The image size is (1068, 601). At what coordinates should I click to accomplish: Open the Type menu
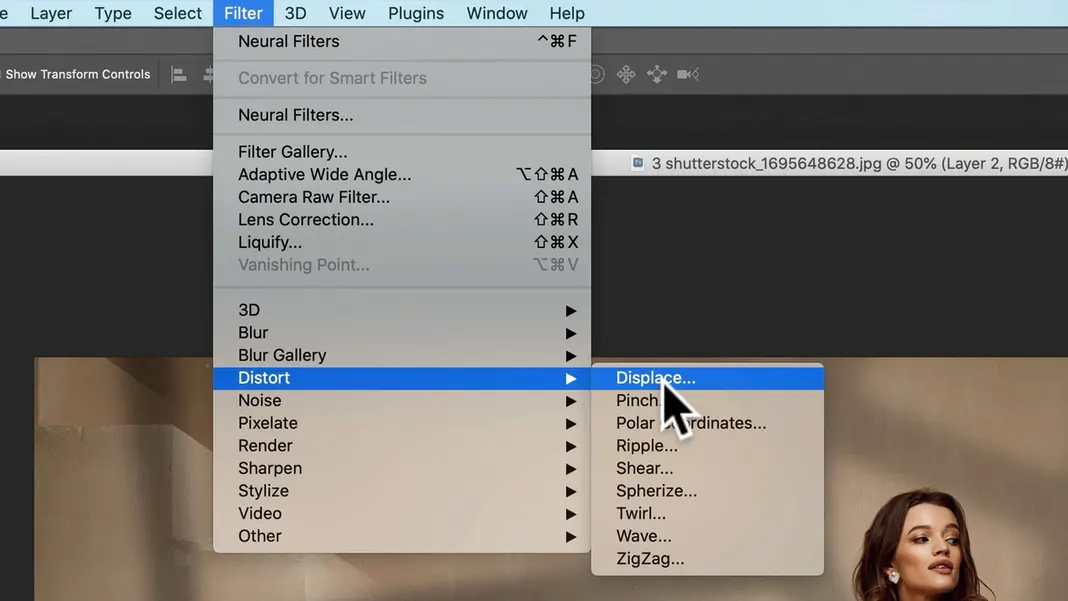click(113, 13)
